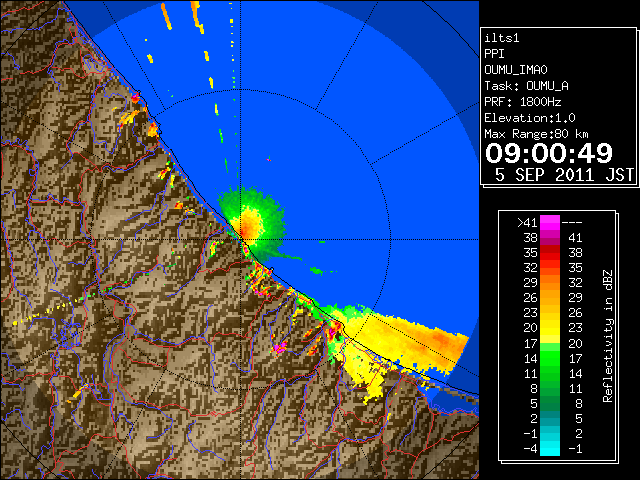Image resolution: width=640 pixels, height=480 pixels.
Task: Click the magenta echo cell inland south
Action: point(280,347)
